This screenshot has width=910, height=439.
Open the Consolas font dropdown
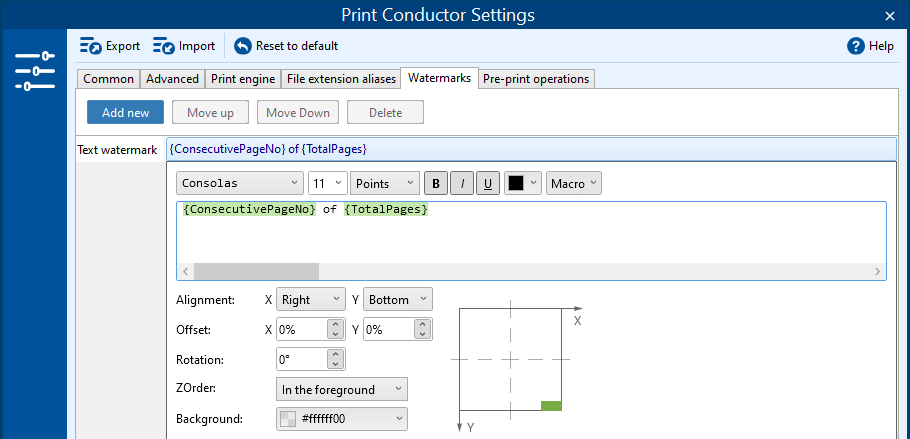coord(239,184)
